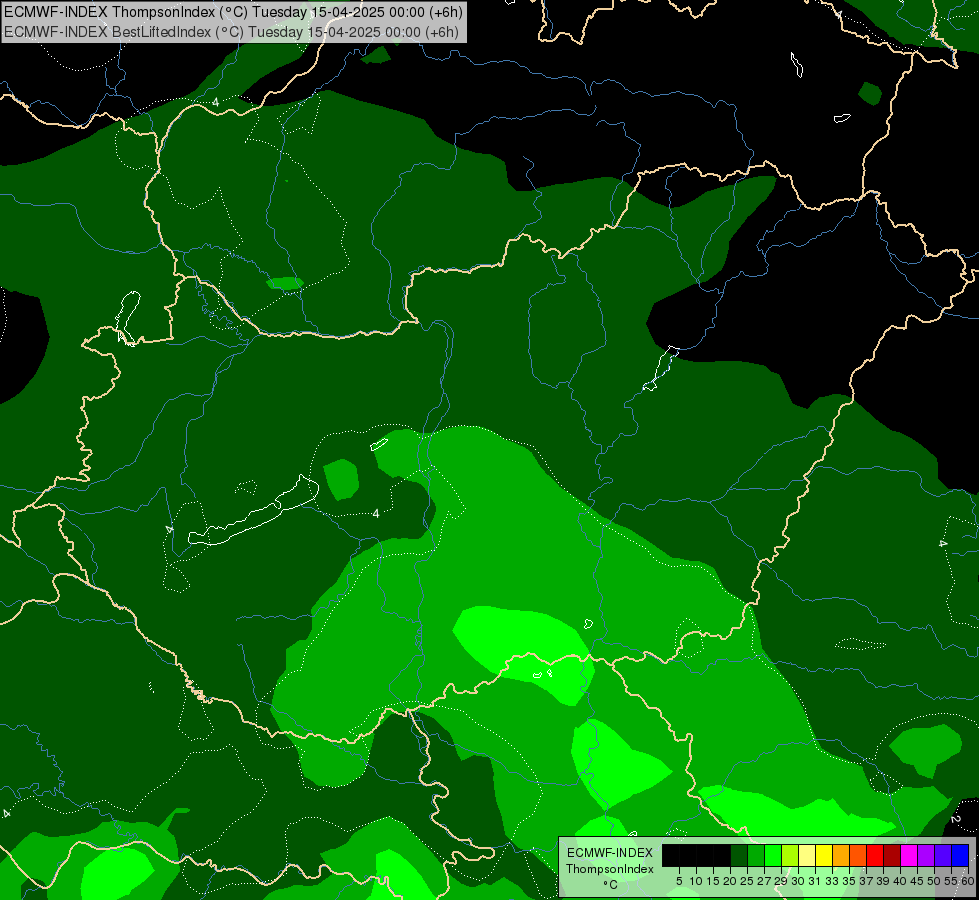The width and height of the screenshot is (979, 900).
Task: Click the dark green 20–25 legend swatch
Action: coord(739,855)
